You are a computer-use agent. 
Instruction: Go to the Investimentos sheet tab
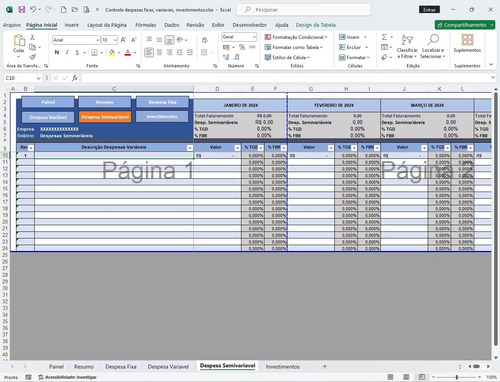283,367
